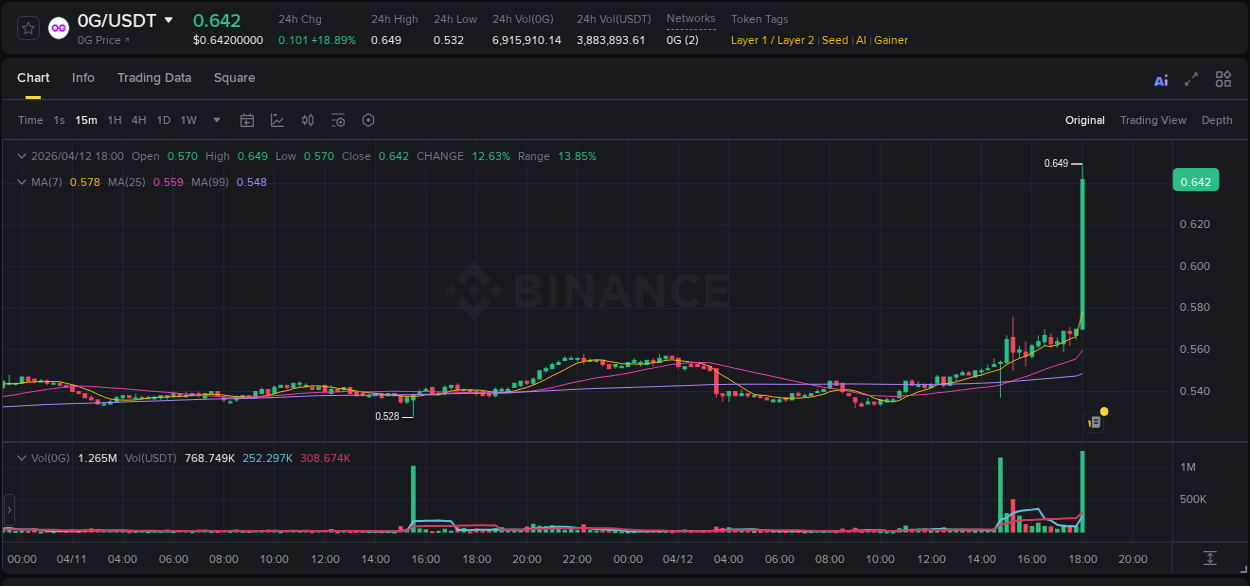Open the hexagon chart settings icon
This screenshot has height=586, width=1250.
tap(368, 120)
